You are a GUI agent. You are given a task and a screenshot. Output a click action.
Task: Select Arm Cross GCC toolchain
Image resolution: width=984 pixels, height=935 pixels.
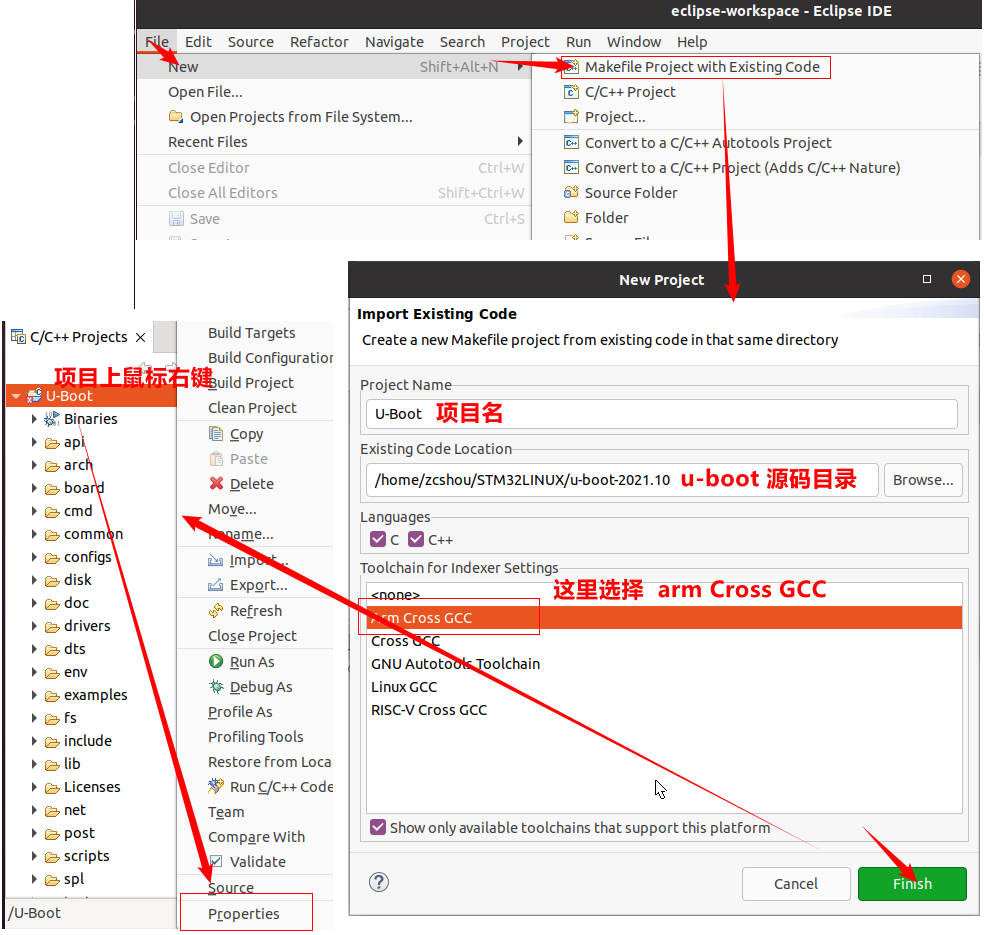pos(664,618)
